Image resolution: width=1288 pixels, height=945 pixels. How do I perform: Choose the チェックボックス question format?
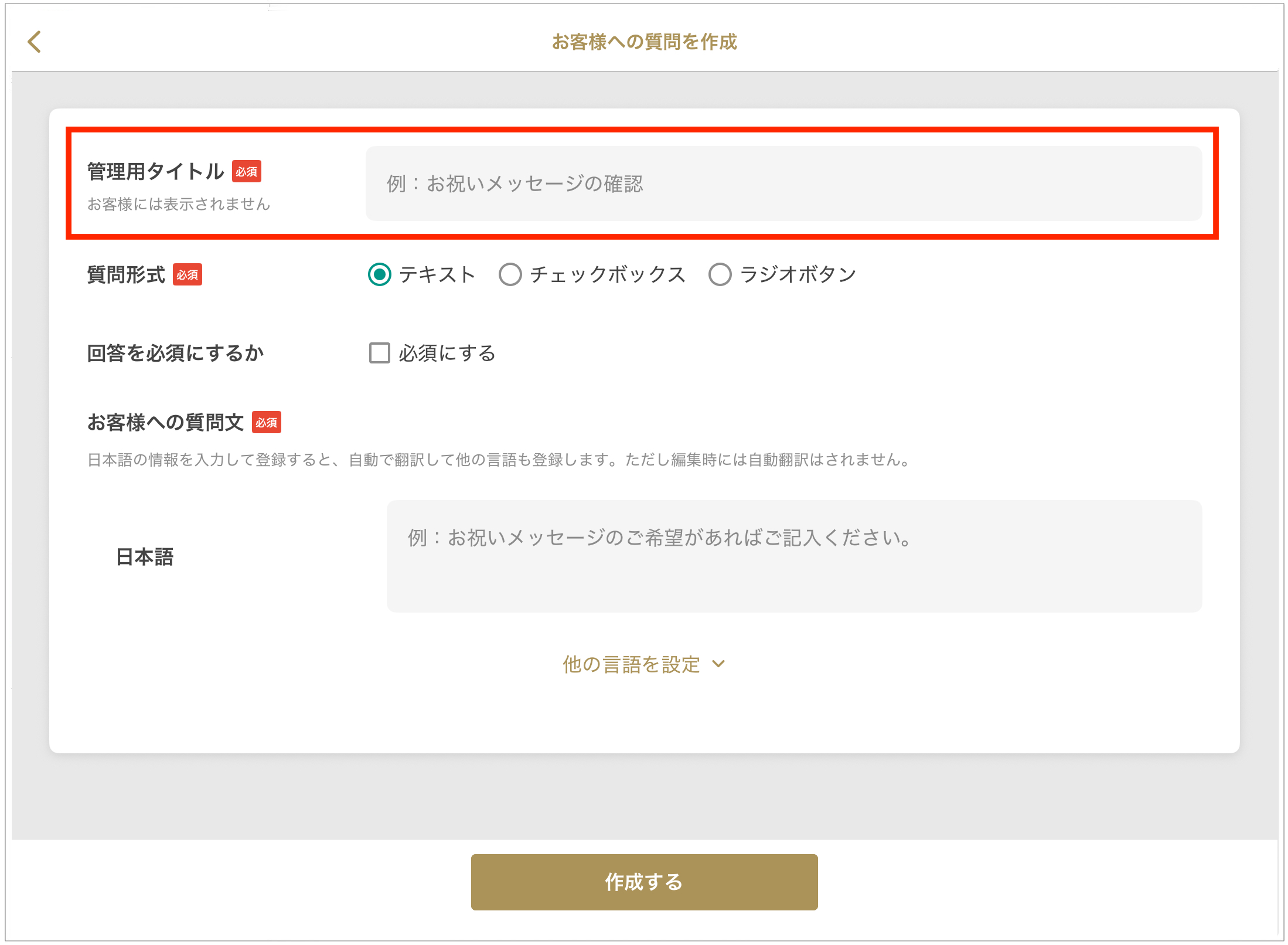tap(510, 274)
